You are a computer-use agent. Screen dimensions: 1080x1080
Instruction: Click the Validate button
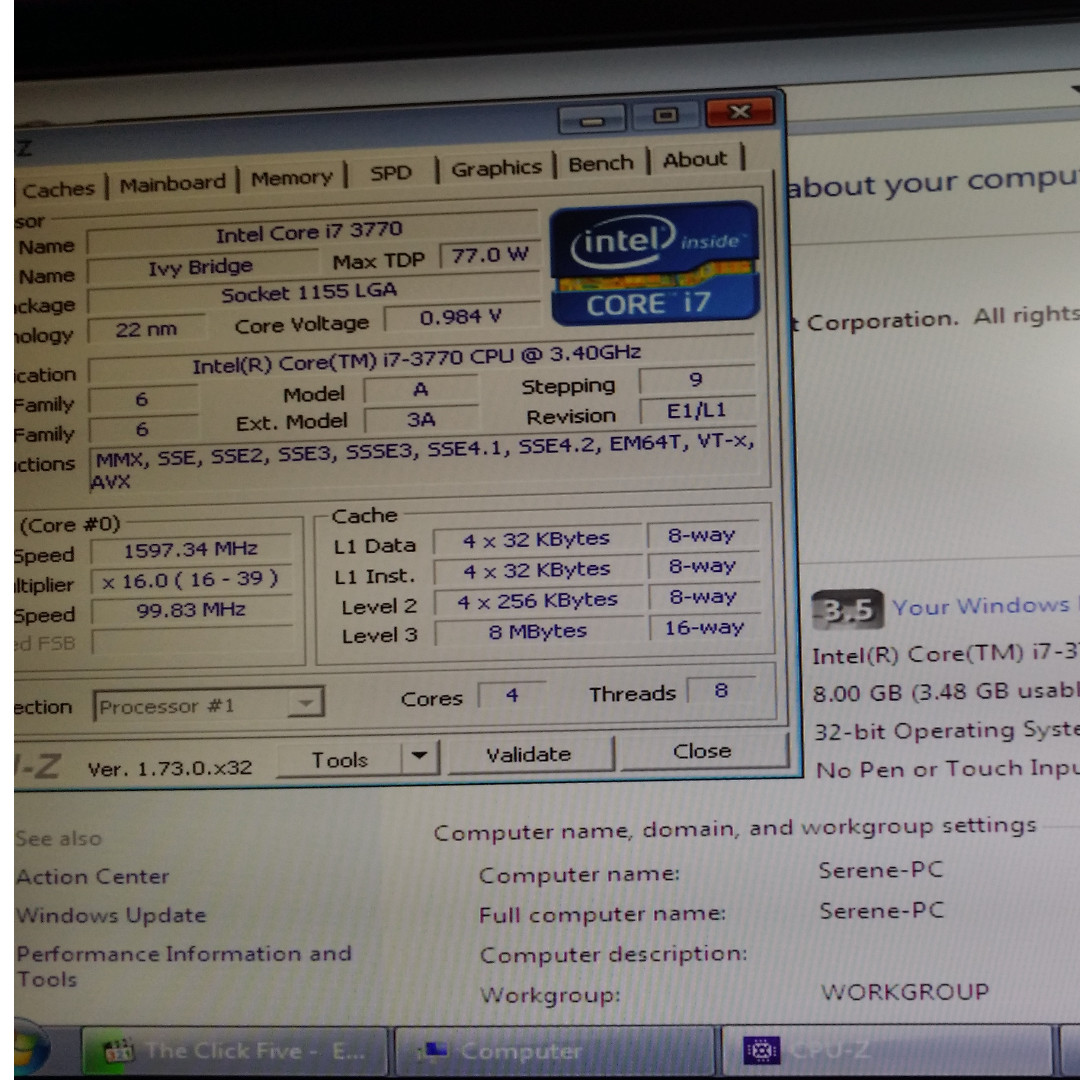[x=529, y=754]
